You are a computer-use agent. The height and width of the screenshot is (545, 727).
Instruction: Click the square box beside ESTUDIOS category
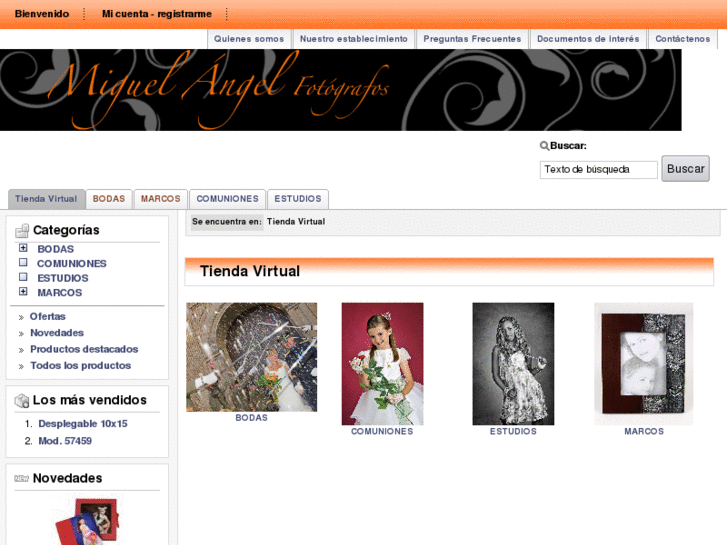pyautogui.click(x=23, y=277)
